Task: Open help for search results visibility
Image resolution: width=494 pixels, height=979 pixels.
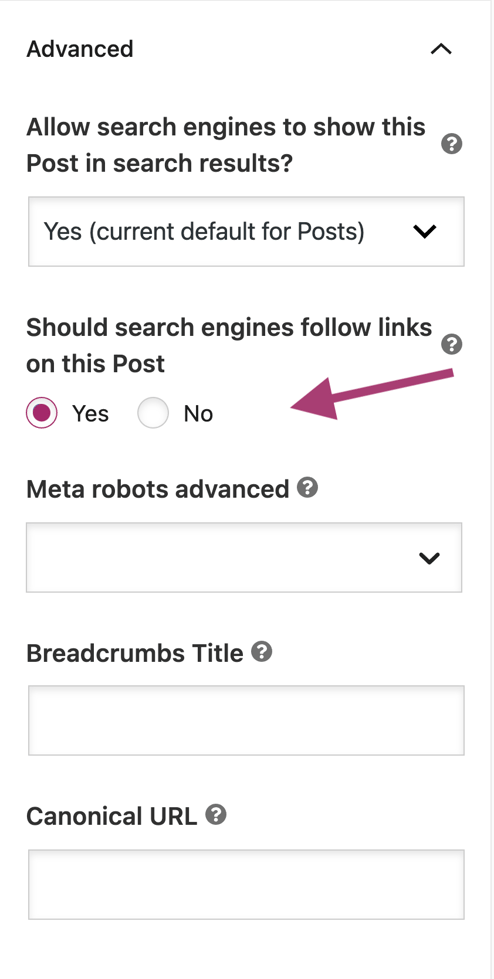Action: coord(452,145)
